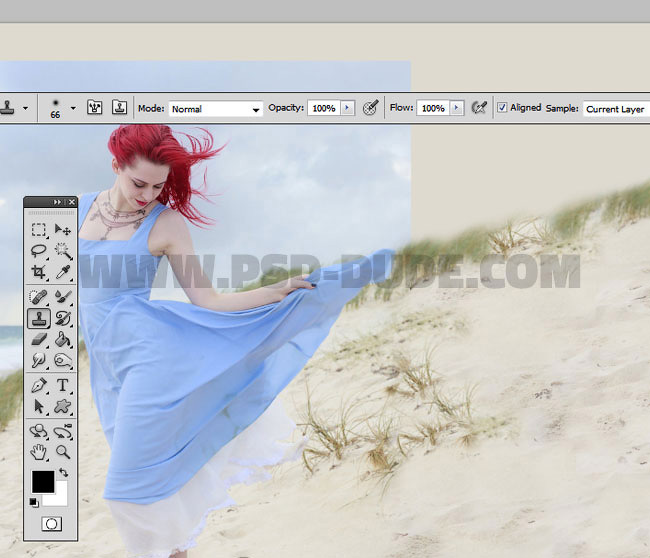This screenshot has width=650, height=558.
Task: Open the Opacity slider arrow
Action: 347,108
